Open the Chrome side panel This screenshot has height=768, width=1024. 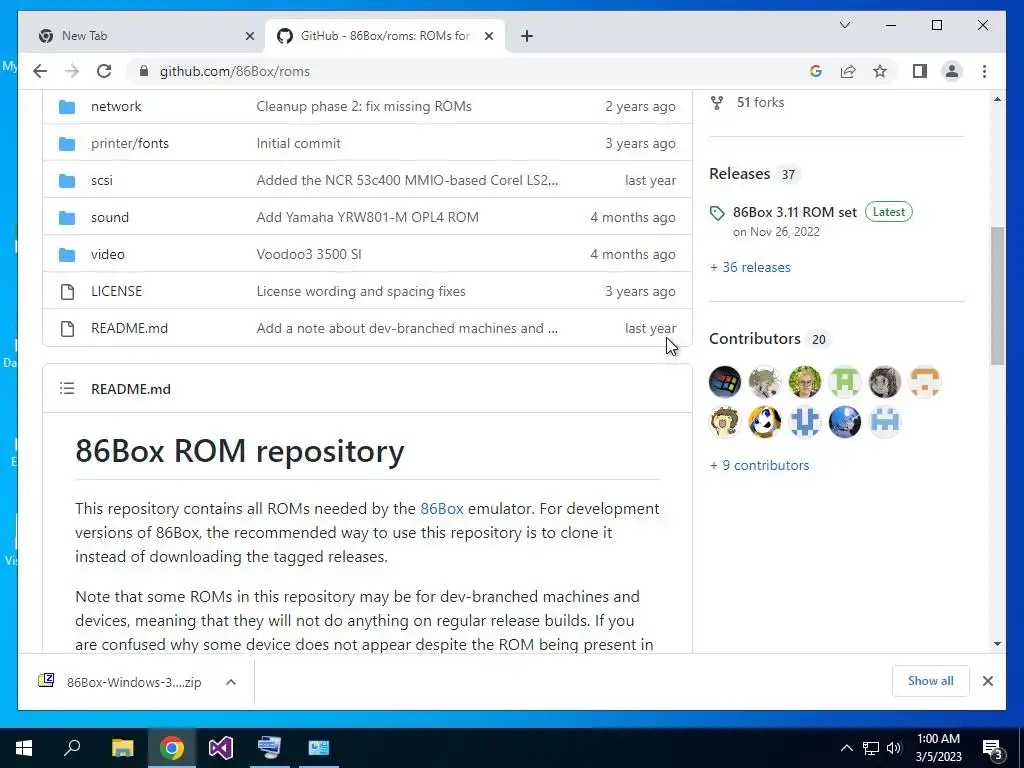pyautogui.click(x=920, y=71)
